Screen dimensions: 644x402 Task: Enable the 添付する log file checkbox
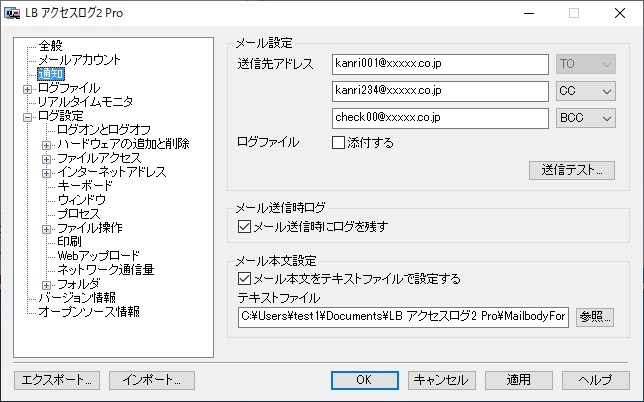coord(338,142)
